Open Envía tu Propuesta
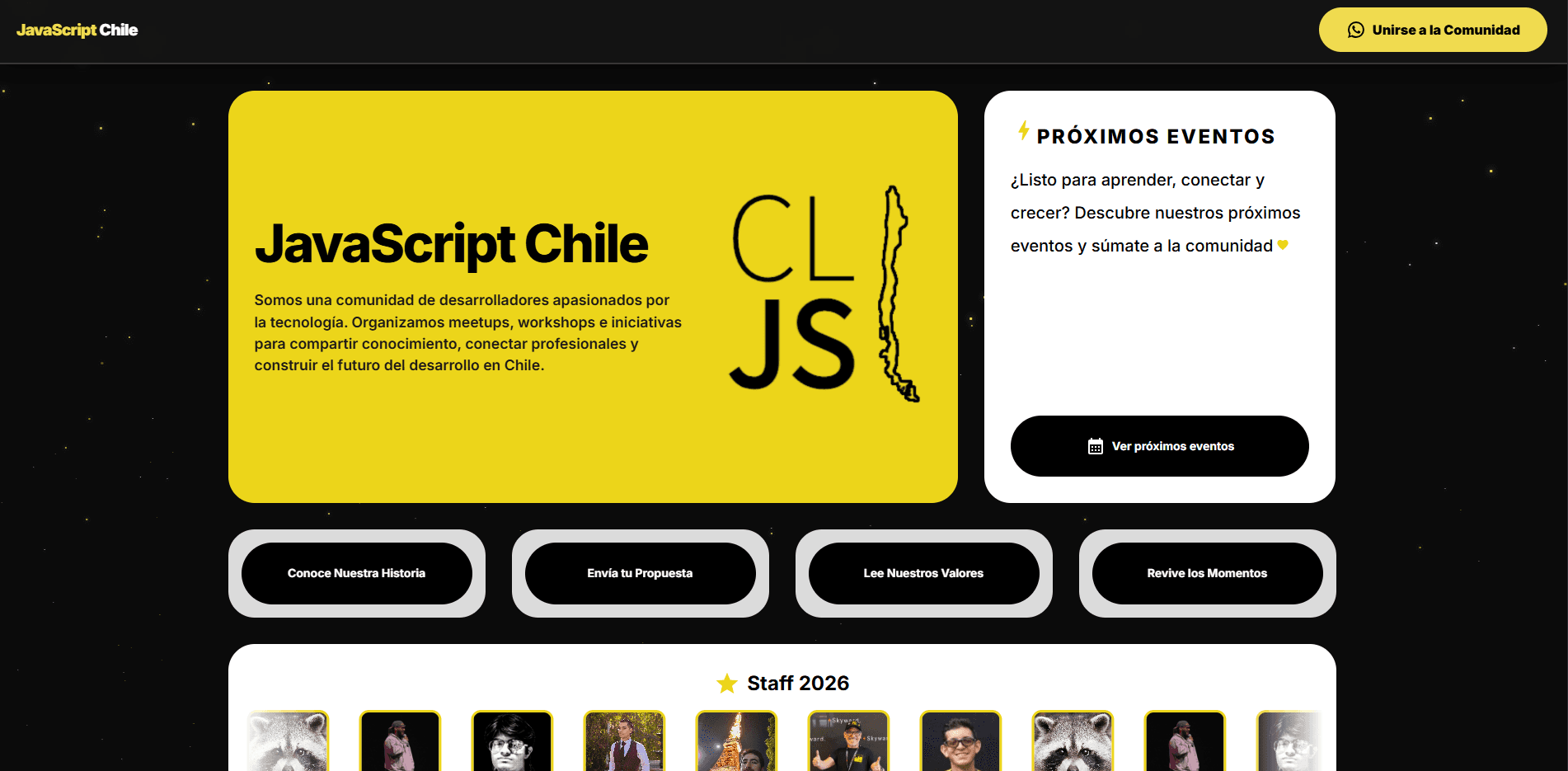Screen dimensions: 1568x771 pos(640,573)
